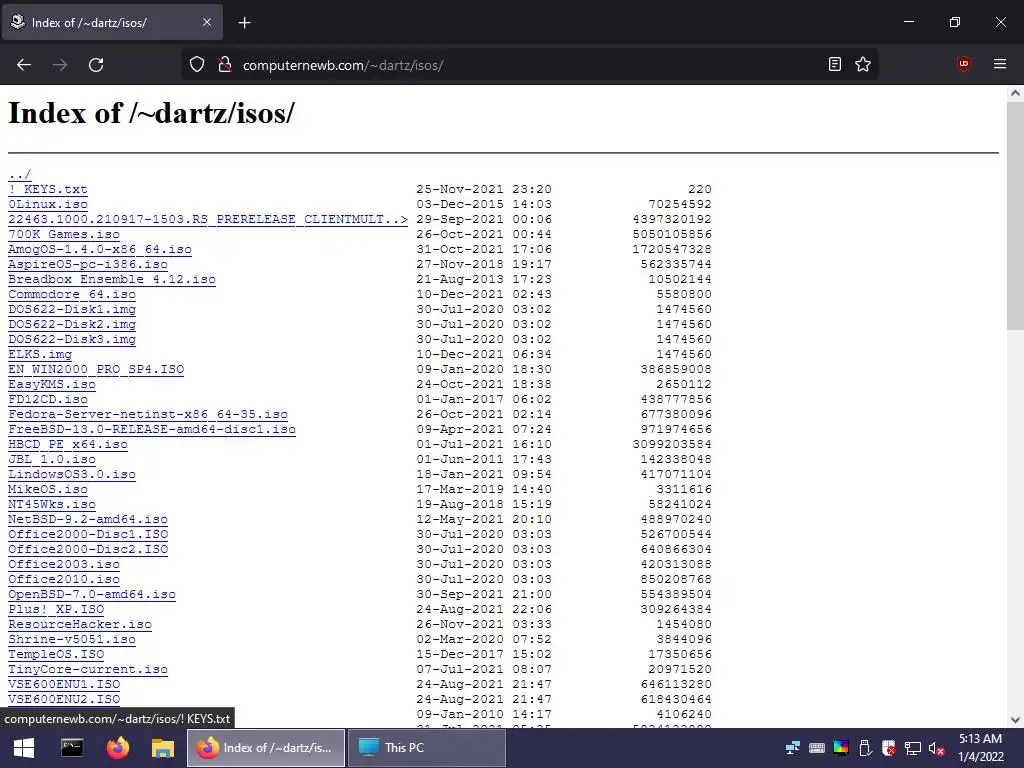This screenshot has height=768, width=1024.
Task: Download ResourceHacker.iso
Action: pyautogui.click(x=80, y=625)
